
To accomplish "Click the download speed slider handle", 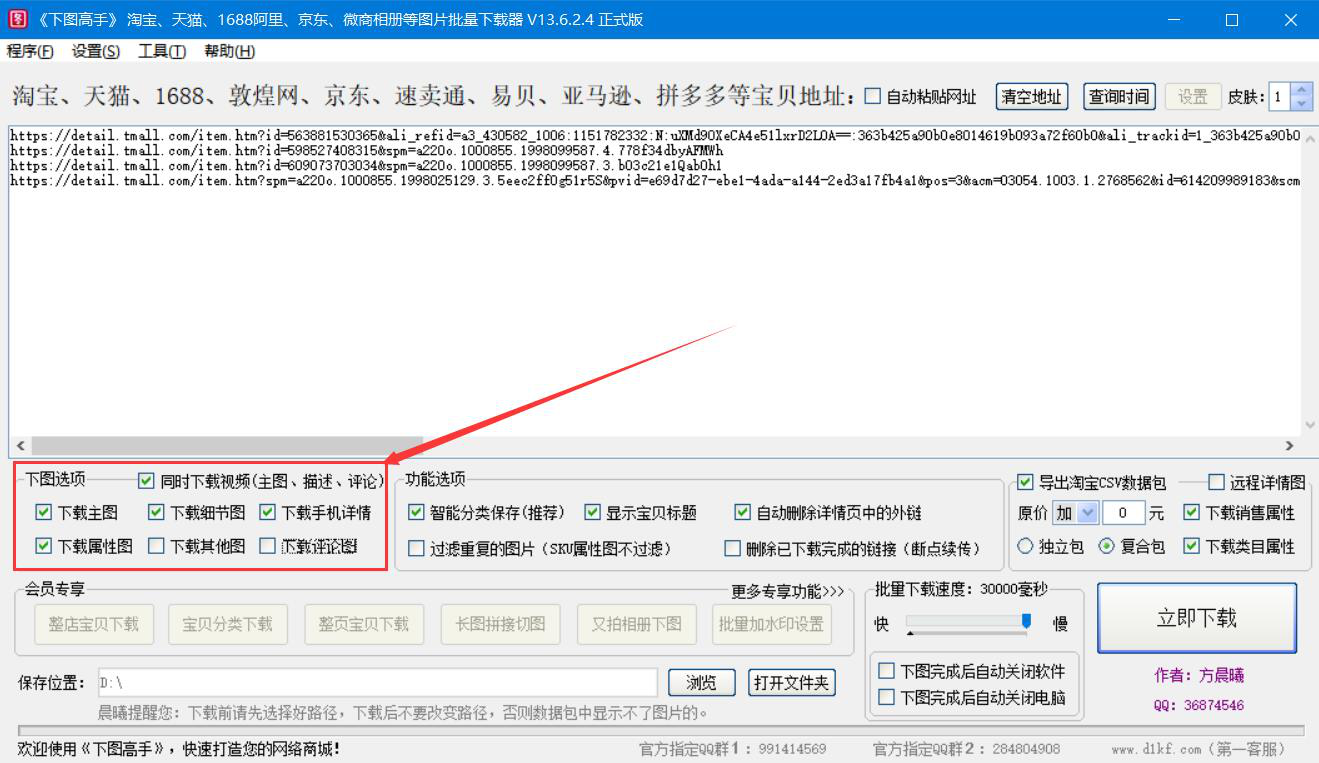I will coord(1026,622).
